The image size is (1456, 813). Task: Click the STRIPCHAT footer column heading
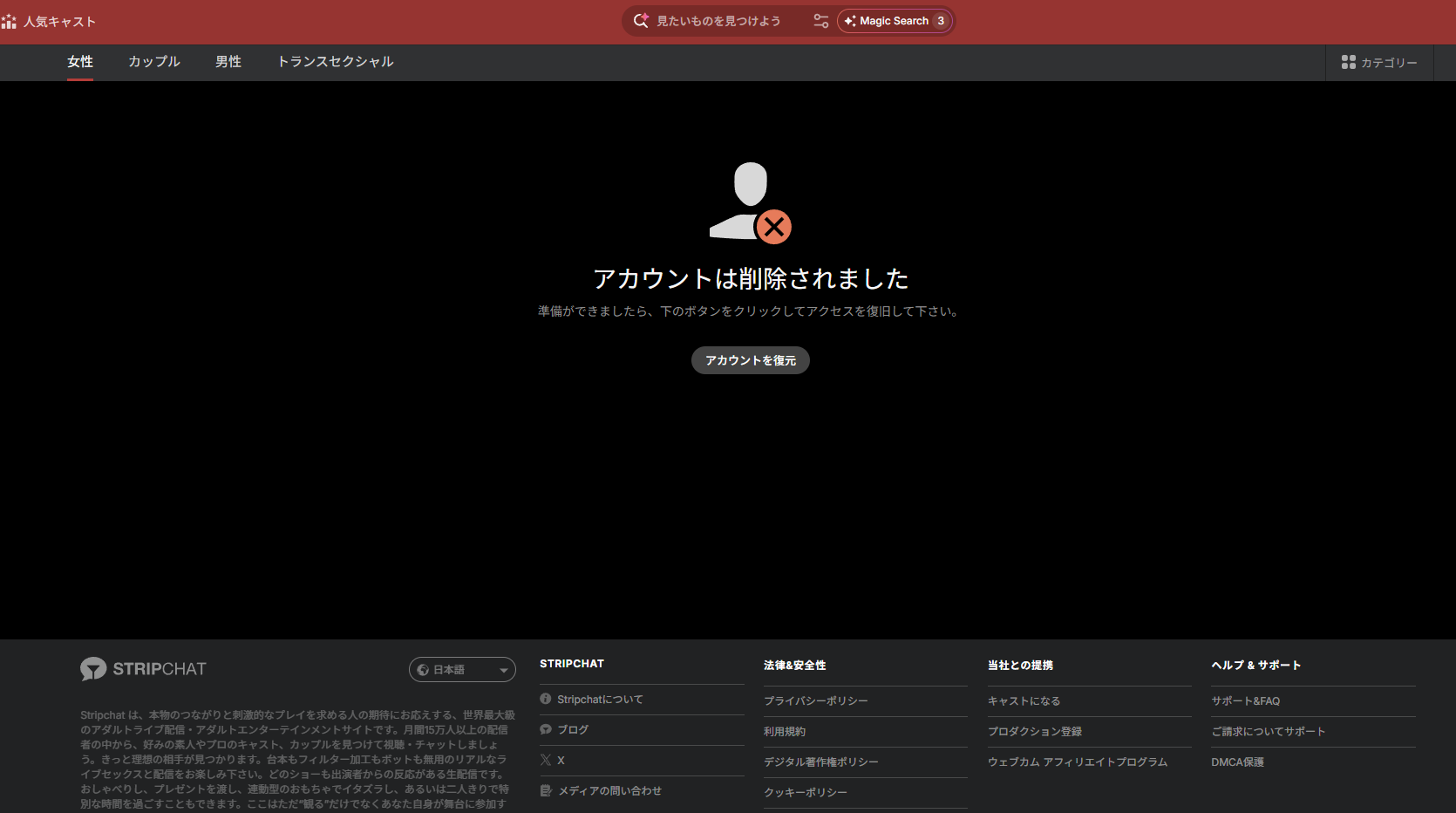(x=572, y=664)
